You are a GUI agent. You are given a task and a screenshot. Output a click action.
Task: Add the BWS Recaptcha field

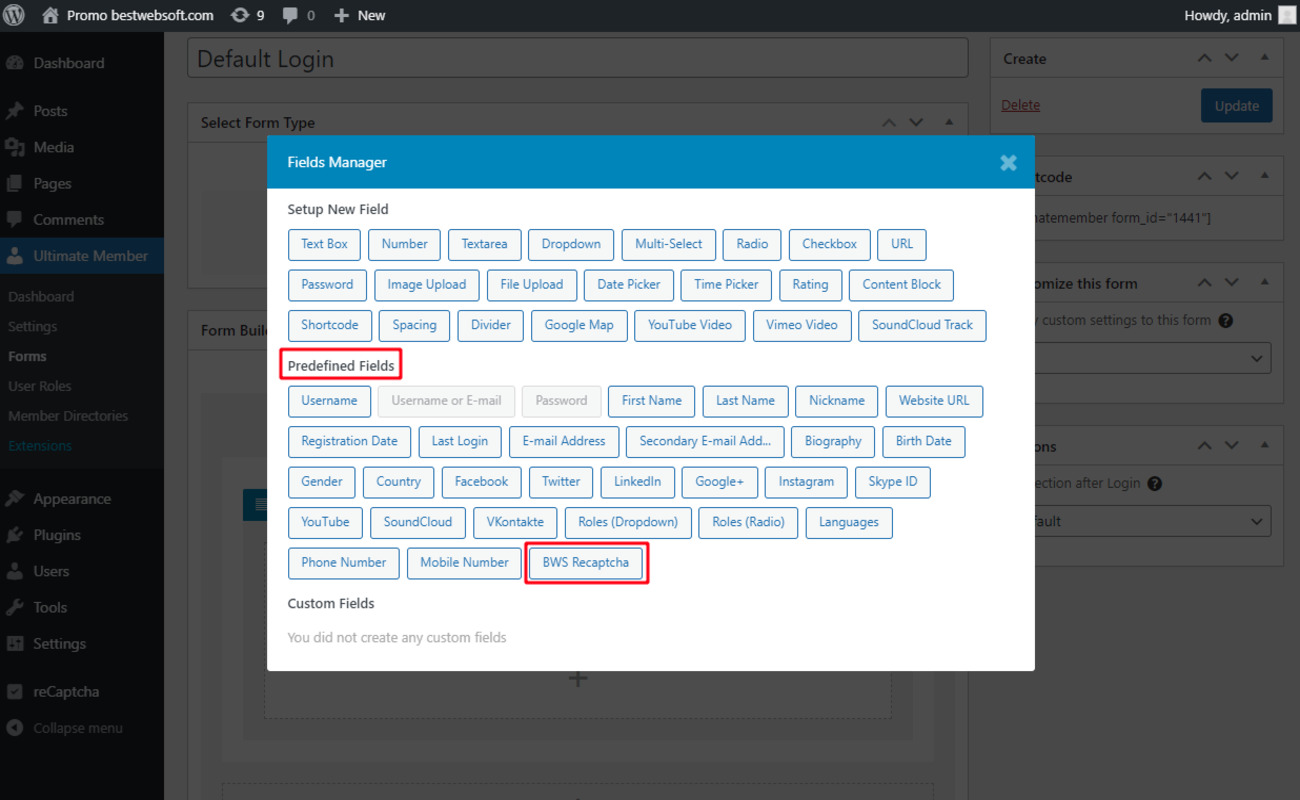[x=586, y=563]
